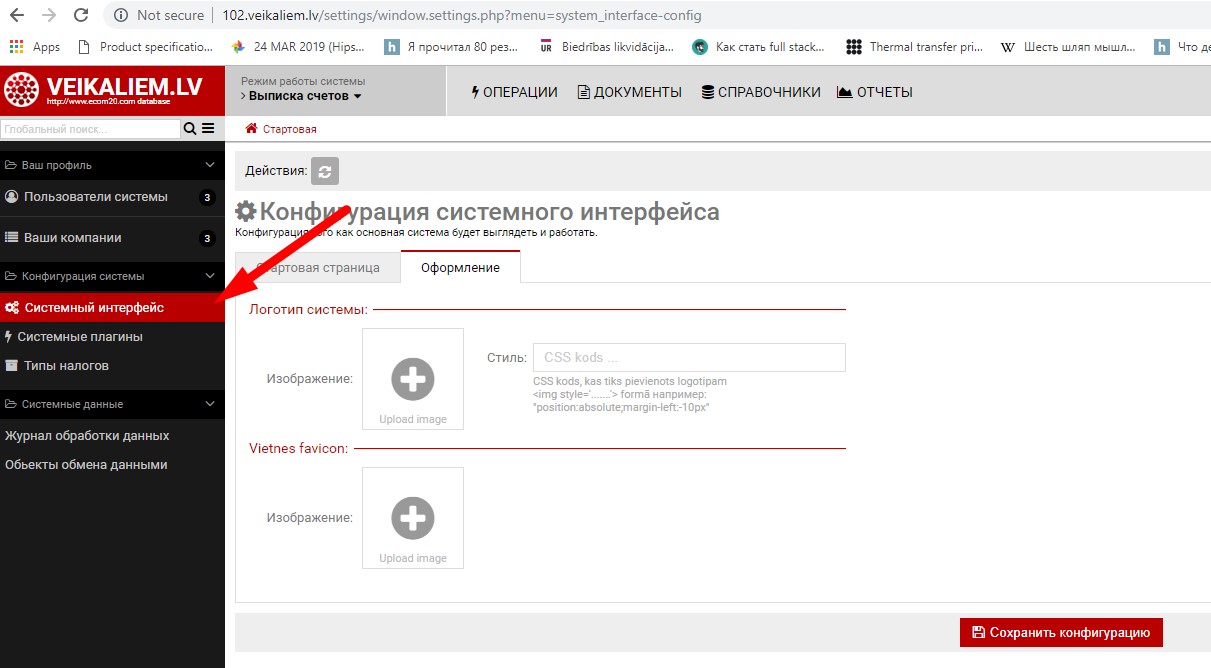Click the global search magnifier icon

pyautogui.click(x=189, y=128)
